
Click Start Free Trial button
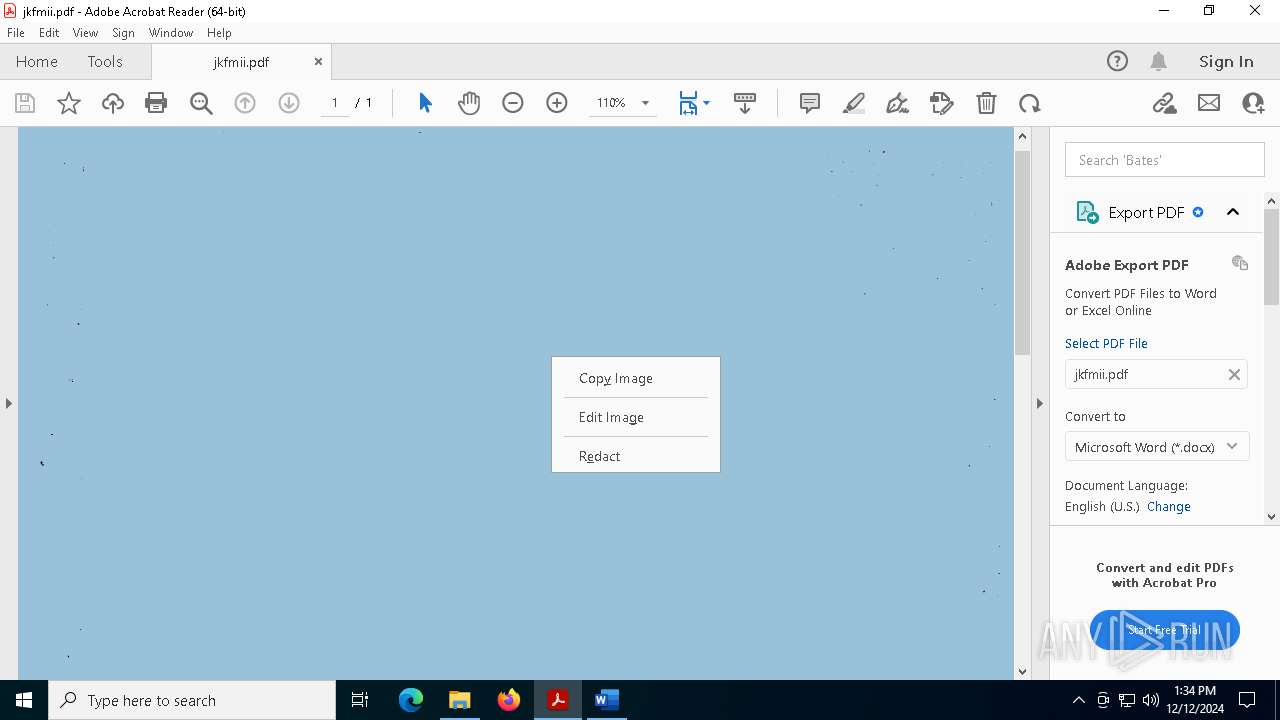click(1165, 630)
